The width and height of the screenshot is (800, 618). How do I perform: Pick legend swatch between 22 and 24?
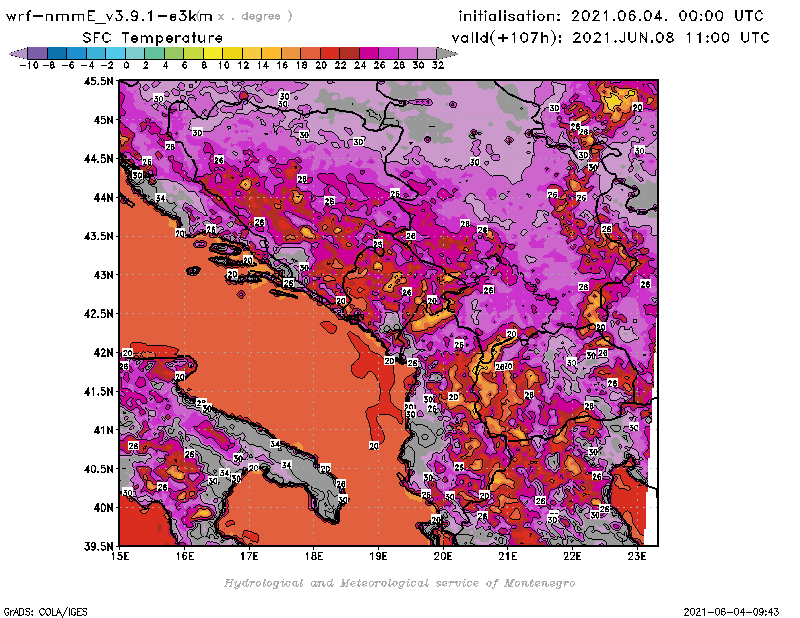[349, 54]
